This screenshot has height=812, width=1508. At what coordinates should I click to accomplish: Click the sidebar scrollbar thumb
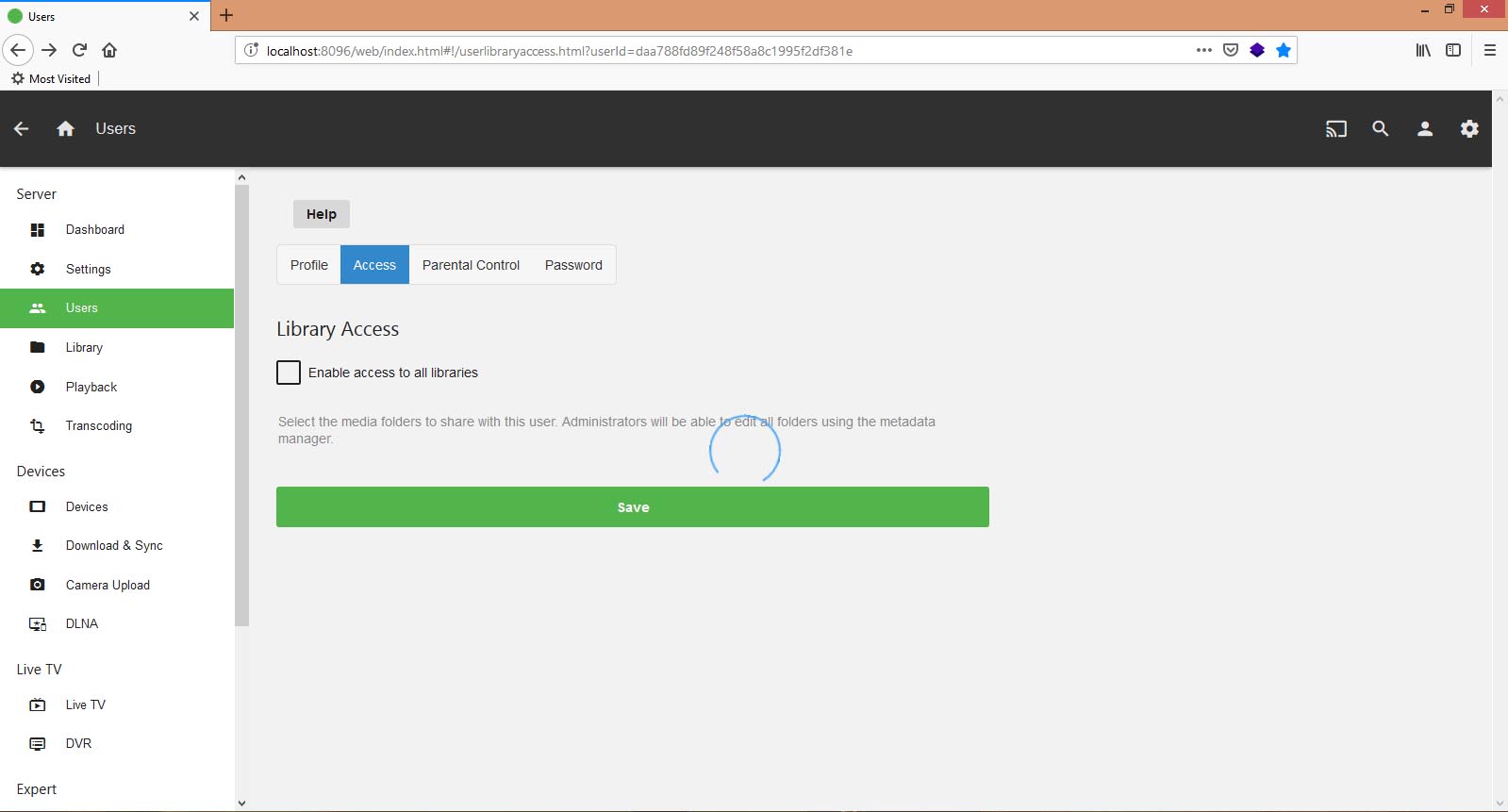(x=241, y=406)
